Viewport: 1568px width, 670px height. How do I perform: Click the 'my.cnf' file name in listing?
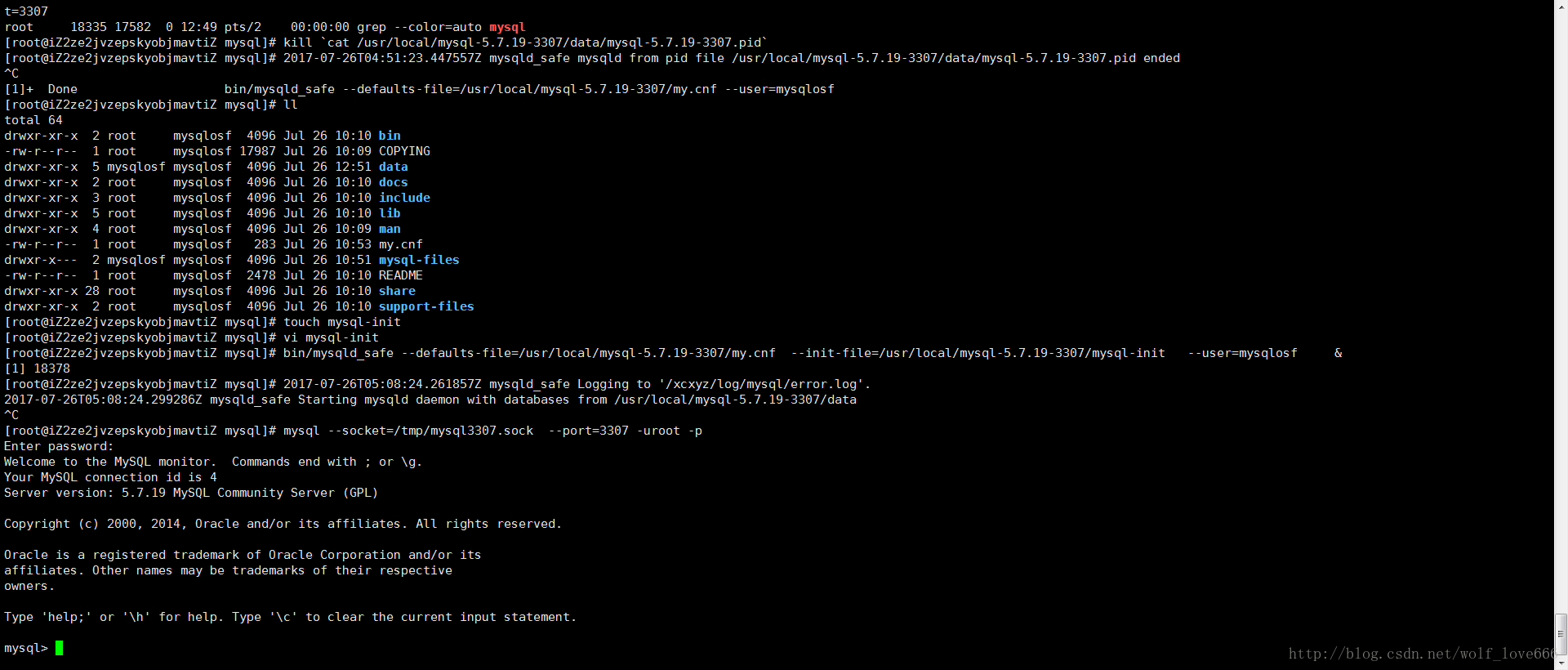point(400,244)
